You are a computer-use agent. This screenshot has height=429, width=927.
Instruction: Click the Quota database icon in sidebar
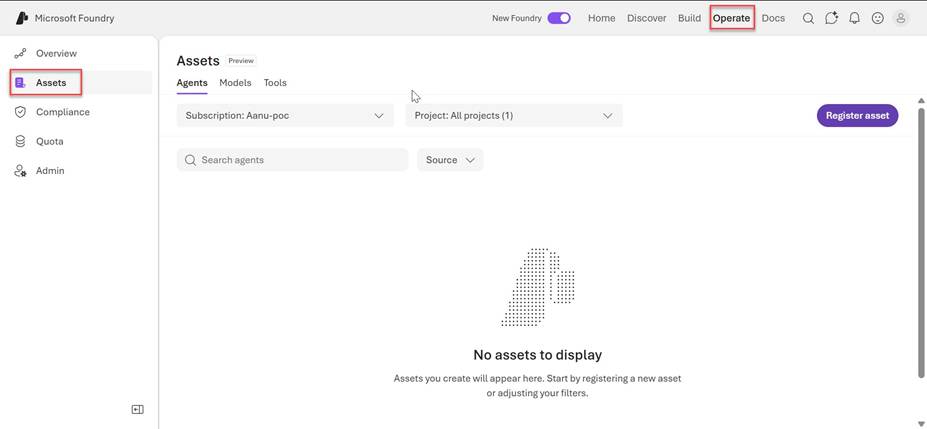point(20,141)
